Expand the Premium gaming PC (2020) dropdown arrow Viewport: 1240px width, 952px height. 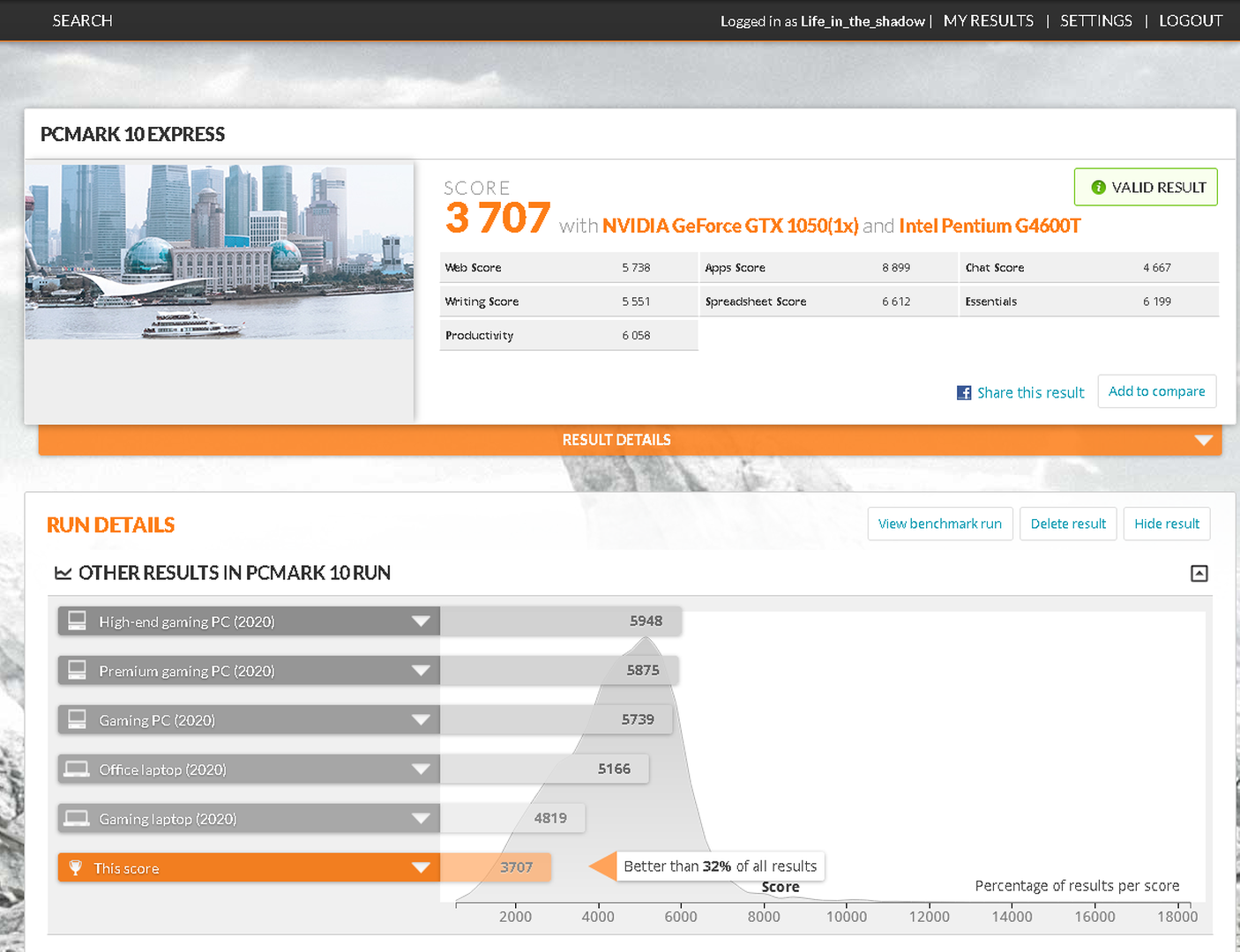[421, 671]
